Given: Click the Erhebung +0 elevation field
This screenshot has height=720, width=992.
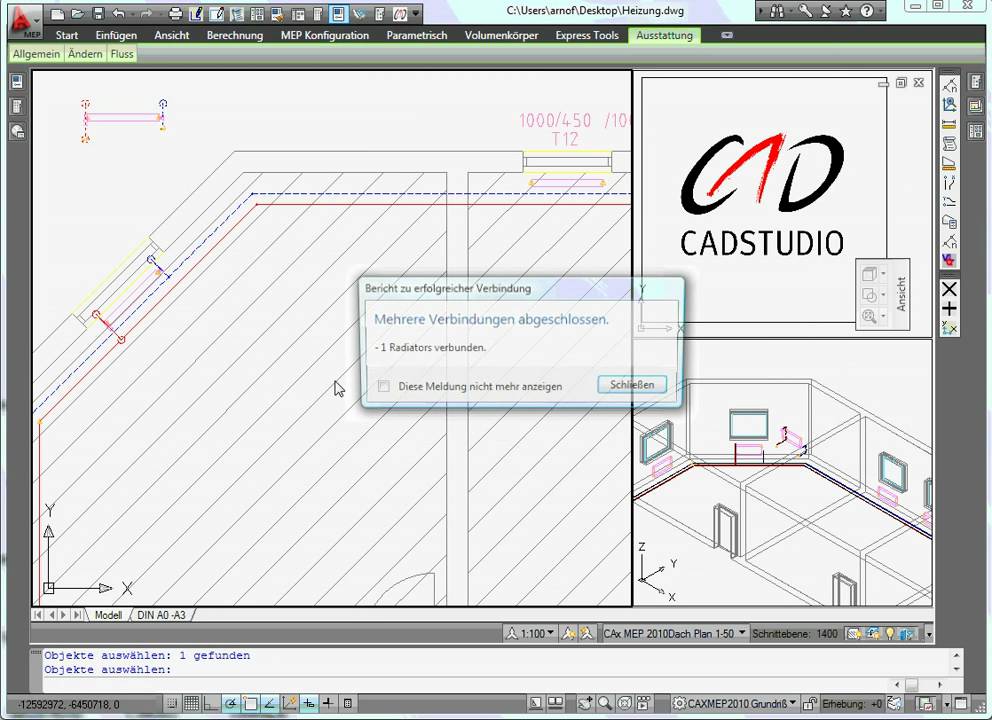Looking at the screenshot, I should (x=852, y=704).
